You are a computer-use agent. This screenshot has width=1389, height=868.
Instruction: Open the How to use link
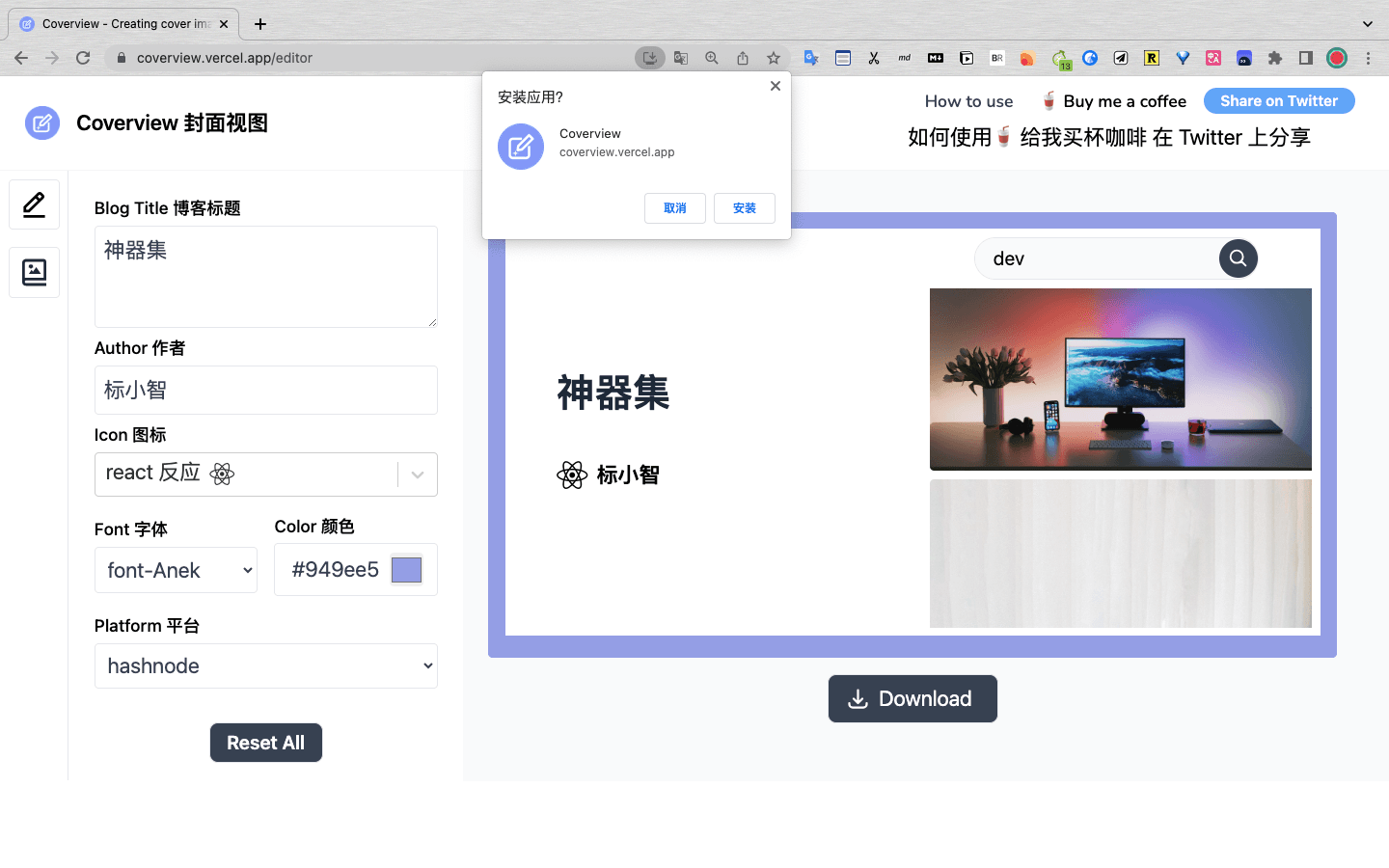click(x=968, y=101)
